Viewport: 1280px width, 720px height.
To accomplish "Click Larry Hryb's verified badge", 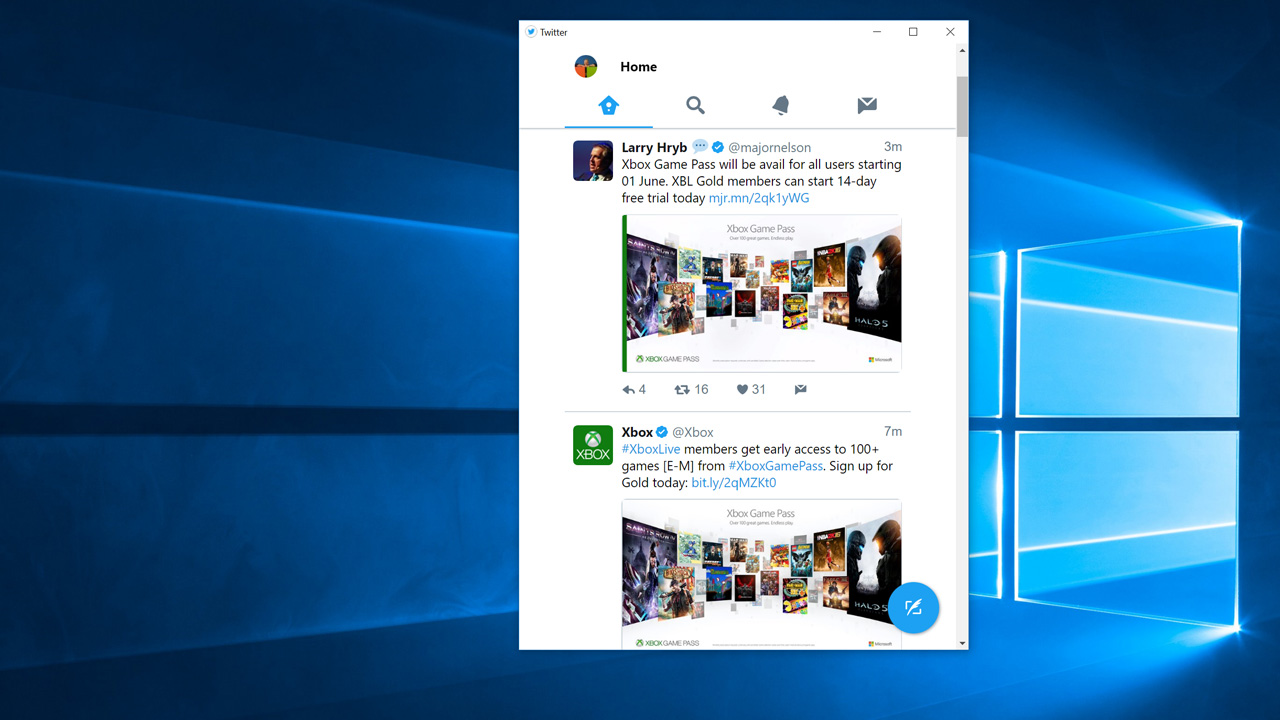I will pyautogui.click(x=717, y=146).
